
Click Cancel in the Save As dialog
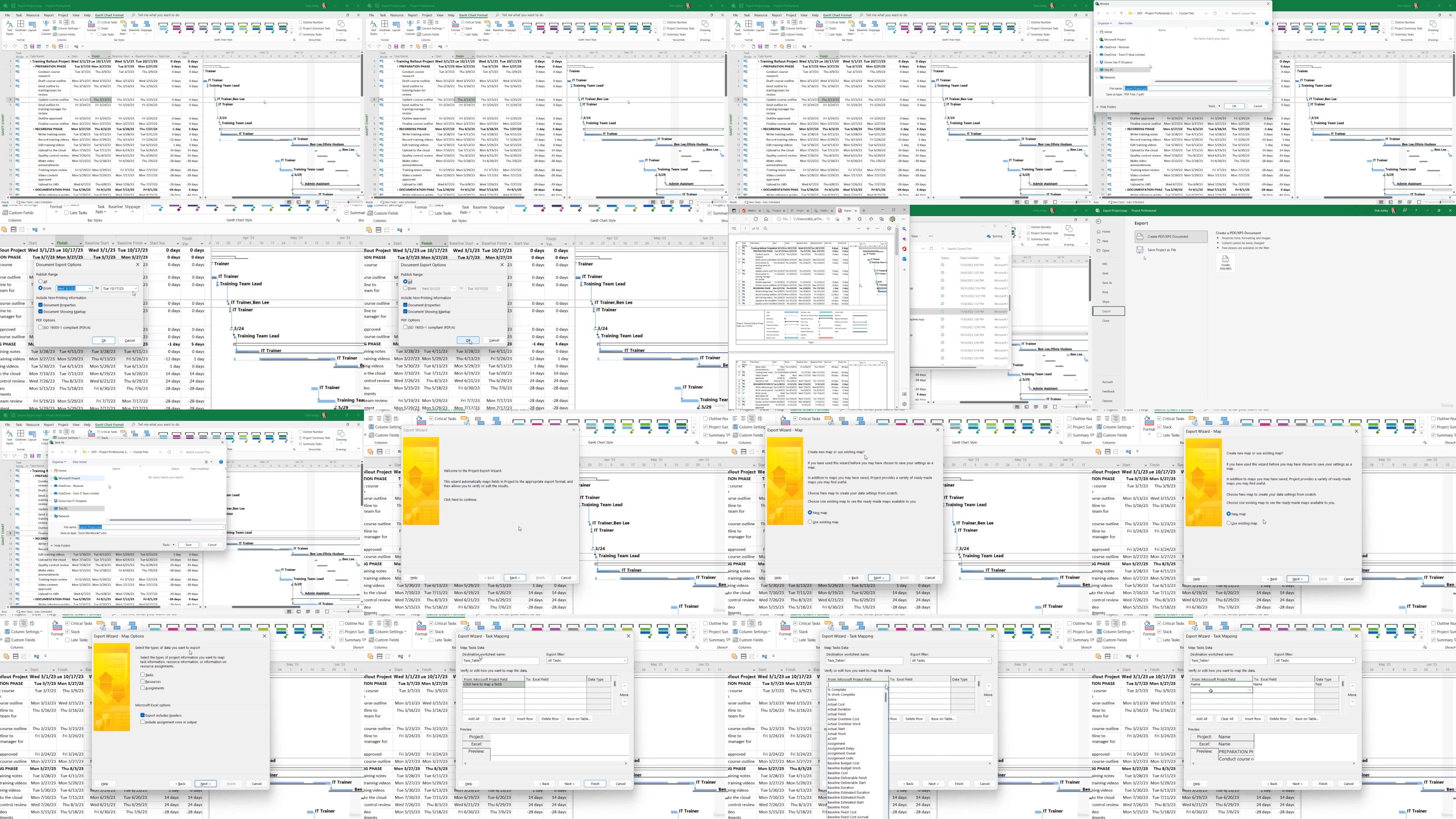(212, 545)
